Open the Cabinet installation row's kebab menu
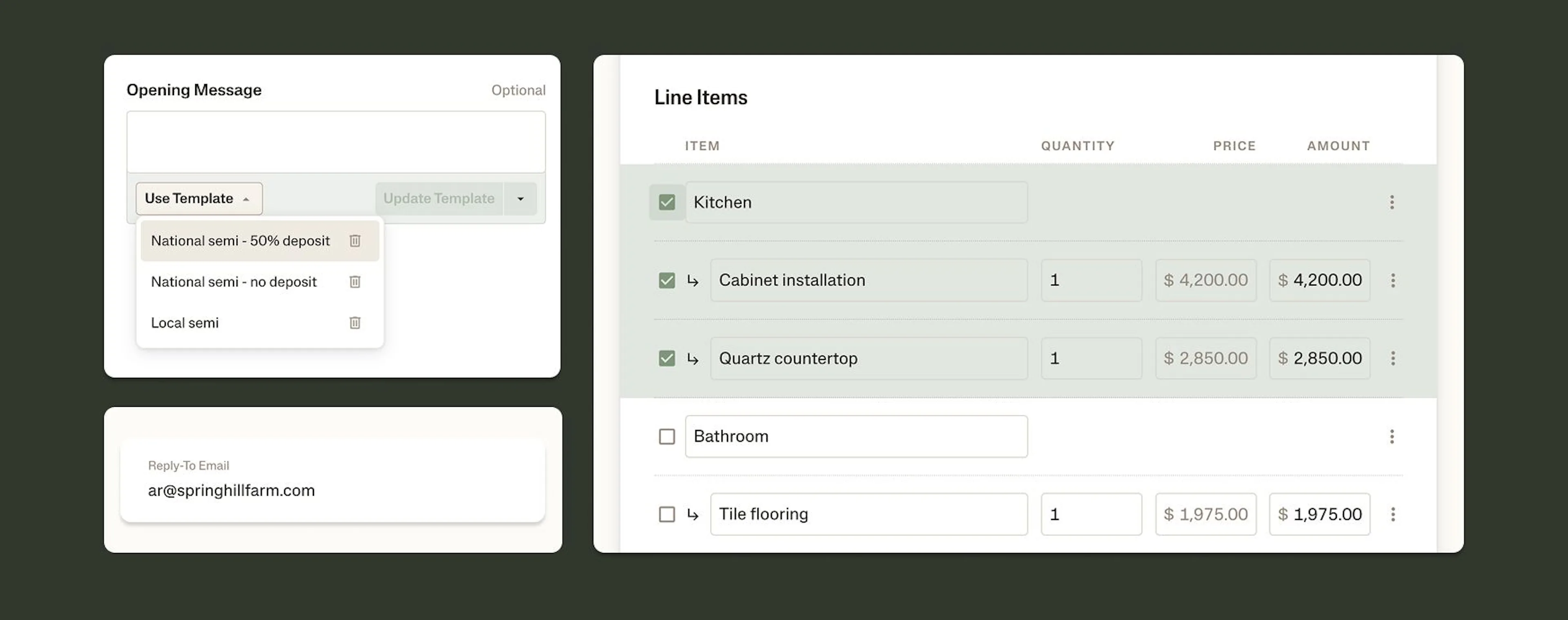This screenshot has width=1568, height=620. tap(1393, 280)
